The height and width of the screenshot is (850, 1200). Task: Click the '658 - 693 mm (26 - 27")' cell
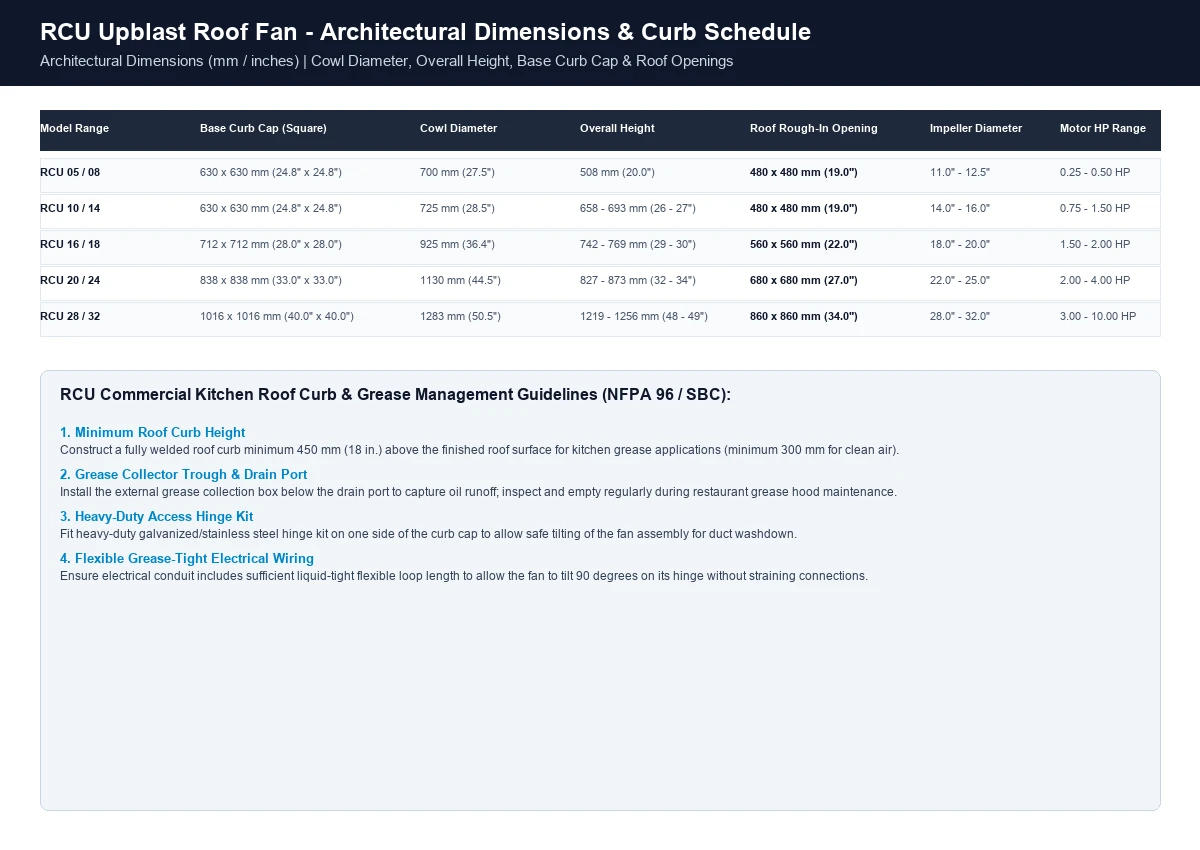(x=638, y=208)
